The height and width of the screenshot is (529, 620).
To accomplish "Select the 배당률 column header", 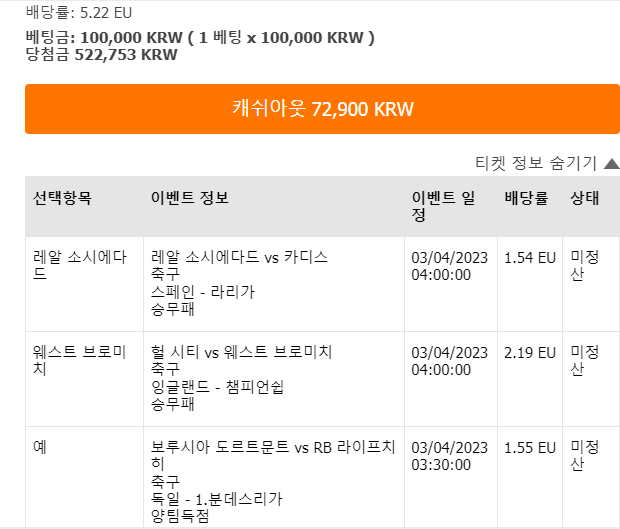I will [526, 198].
